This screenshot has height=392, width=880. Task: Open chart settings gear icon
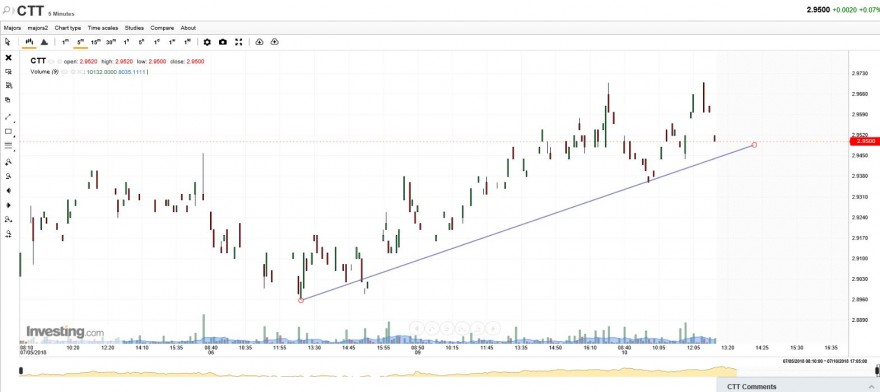pyautogui.click(x=207, y=42)
